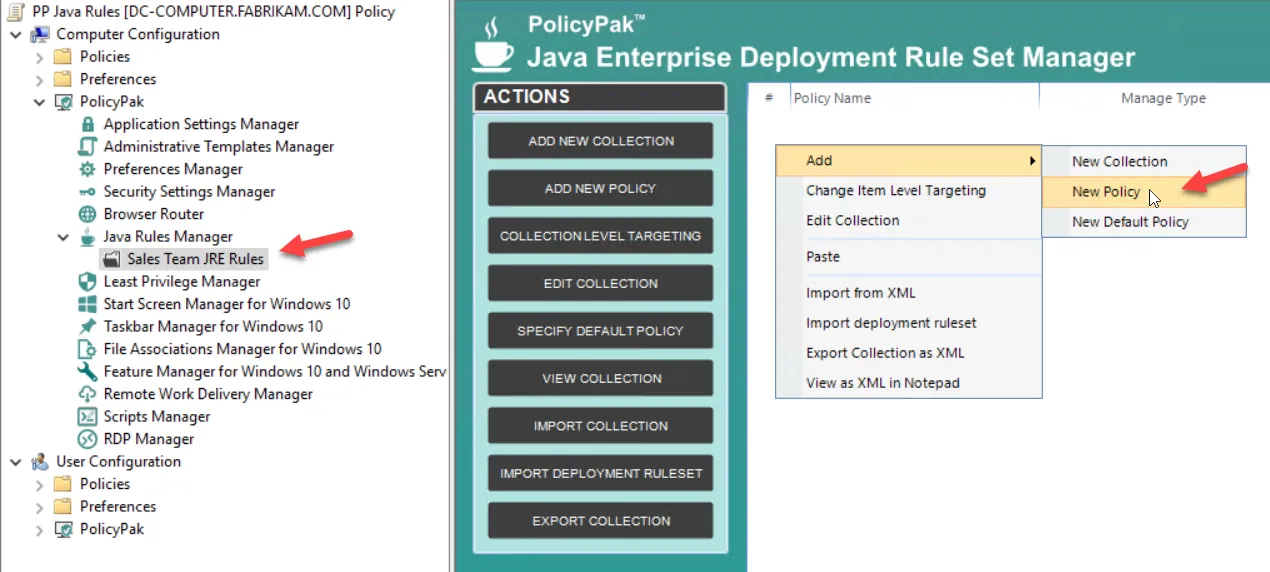Open the Add submenu in context menu
The width and height of the screenshot is (1270, 572).
[x=908, y=160]
